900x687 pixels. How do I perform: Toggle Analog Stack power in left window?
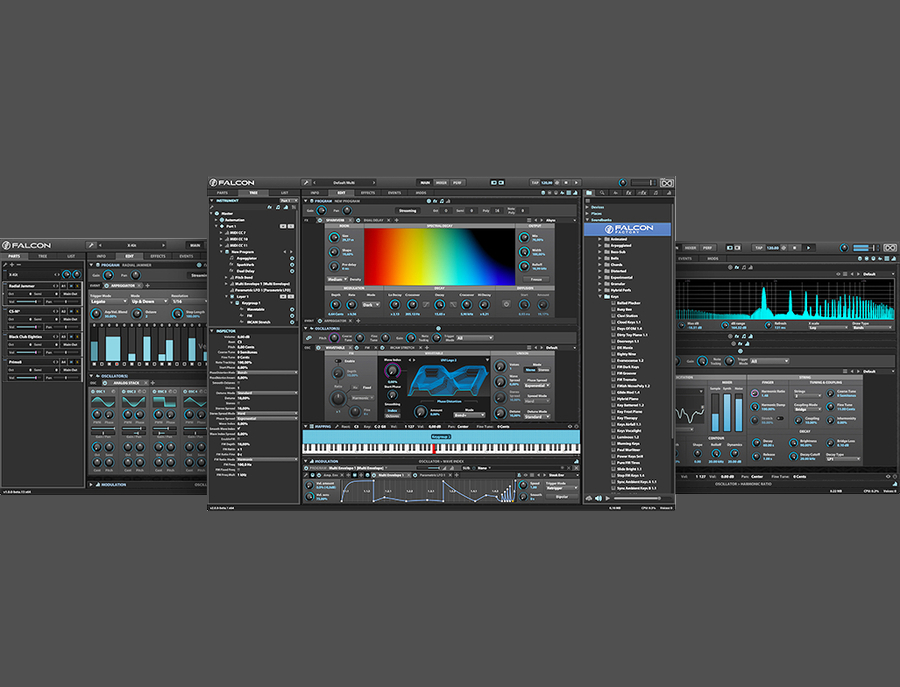pos(104,383)
